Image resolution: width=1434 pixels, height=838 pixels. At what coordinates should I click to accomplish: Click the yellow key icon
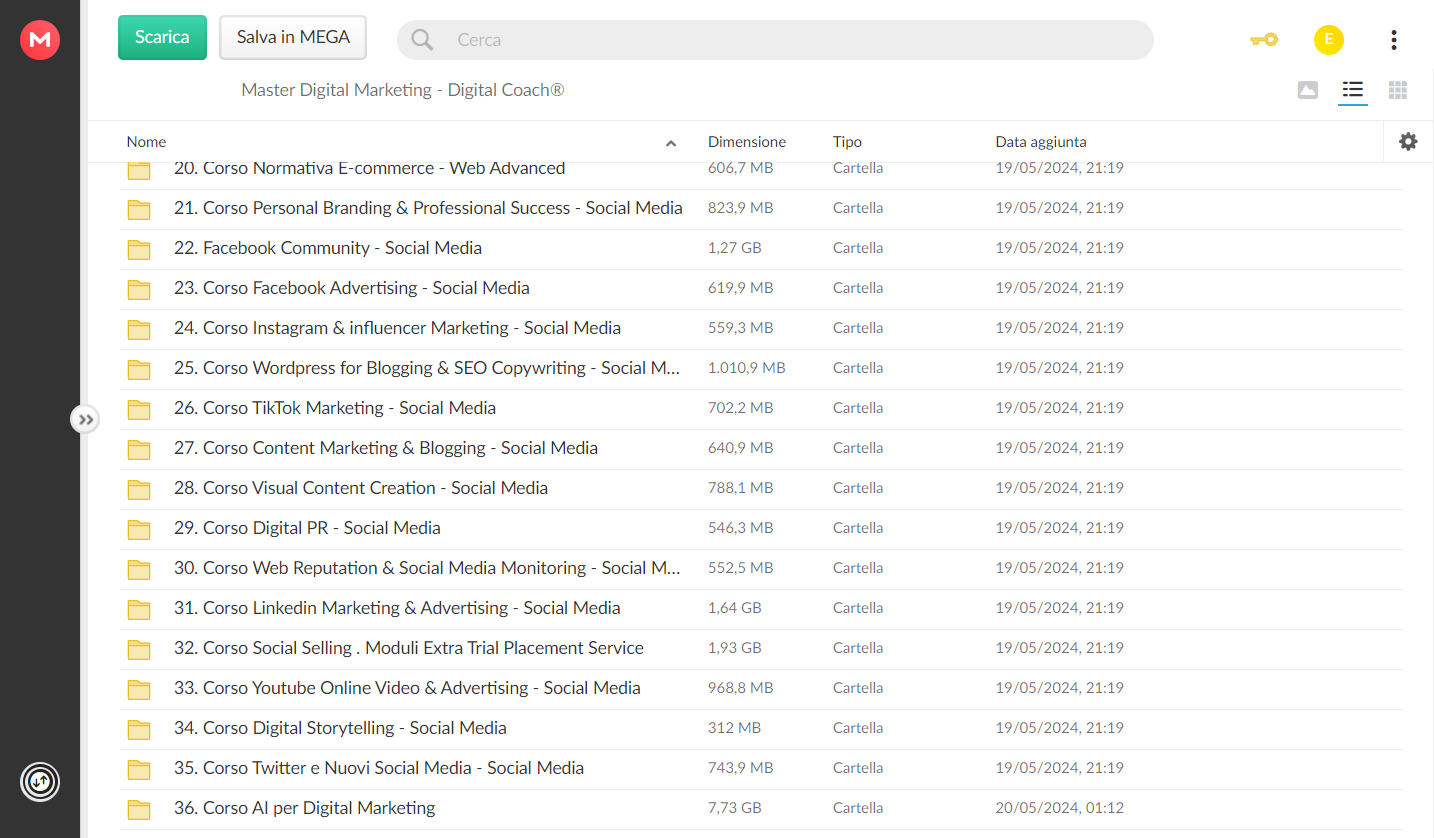pos(1264,40)
